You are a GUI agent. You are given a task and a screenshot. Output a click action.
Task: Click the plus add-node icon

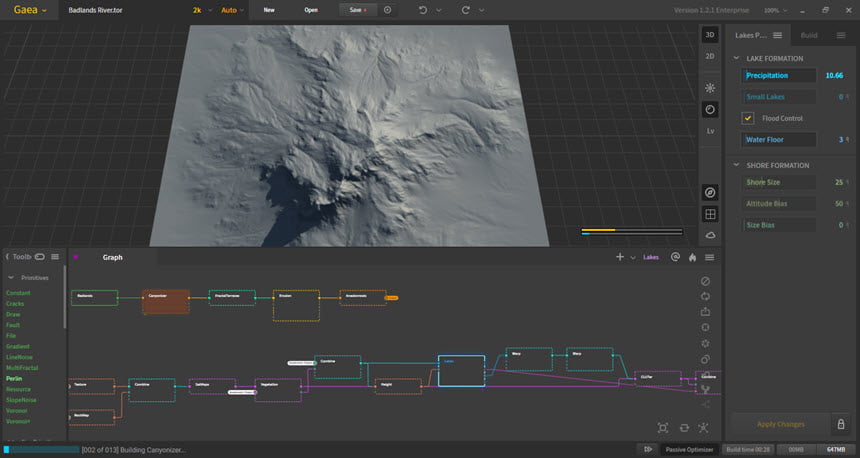pos(620,257)
